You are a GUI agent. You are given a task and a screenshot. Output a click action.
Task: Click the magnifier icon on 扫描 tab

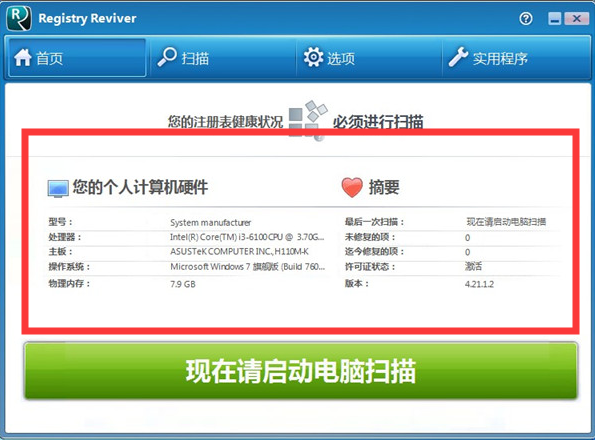point(167,57)
